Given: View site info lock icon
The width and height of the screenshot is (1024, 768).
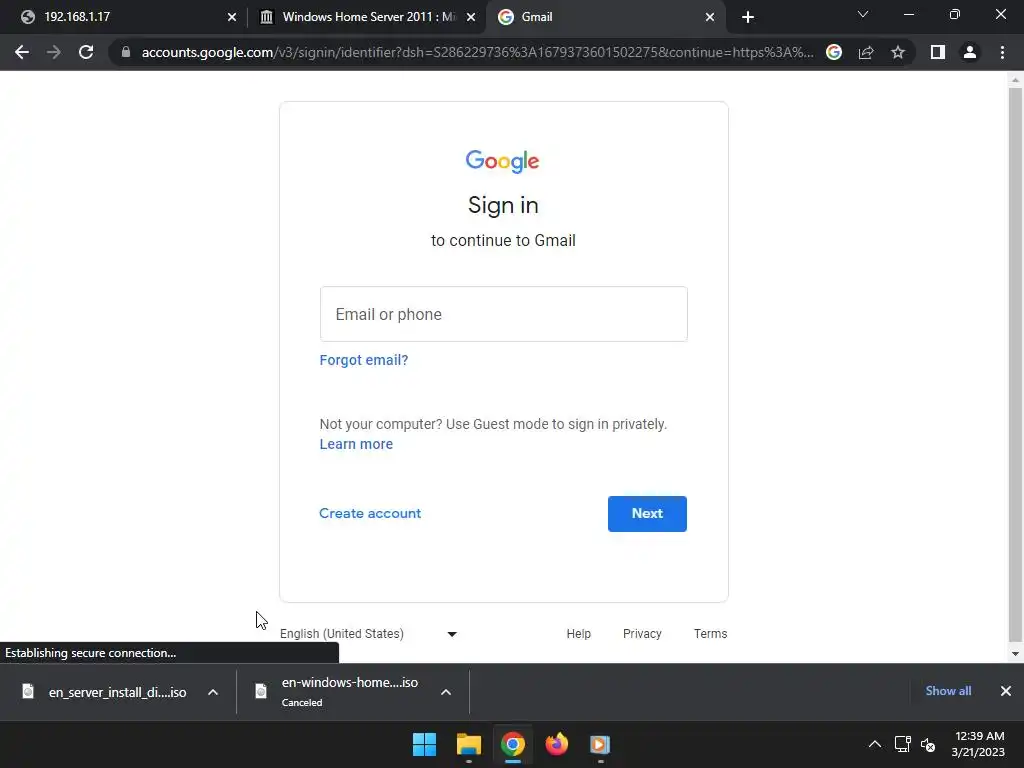Looking at the screenshot, I should pos(125,52).
